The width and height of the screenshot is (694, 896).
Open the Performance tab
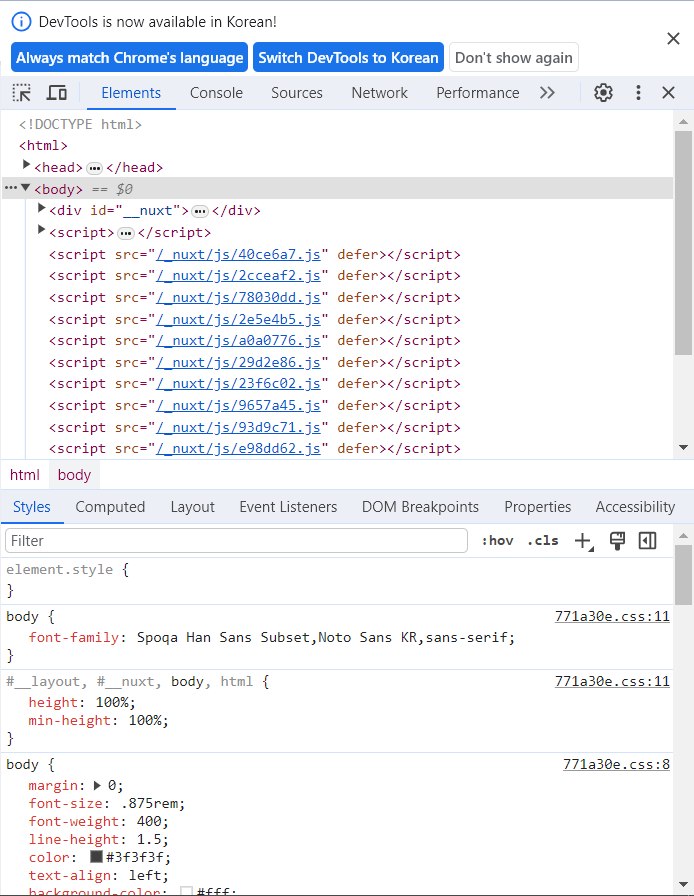[x=478, y=93]
